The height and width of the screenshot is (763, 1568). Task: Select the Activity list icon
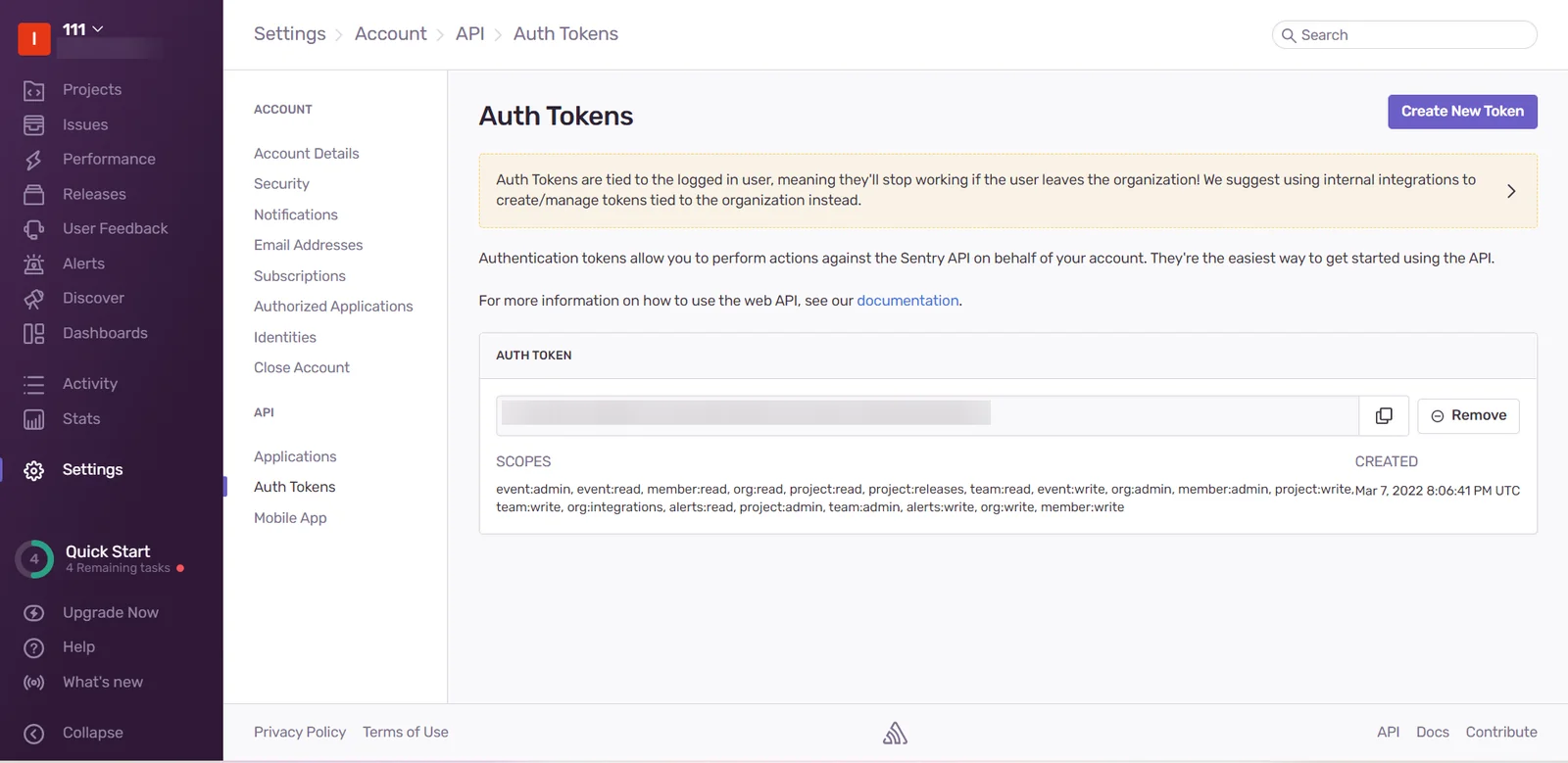[x=33, y=385]
